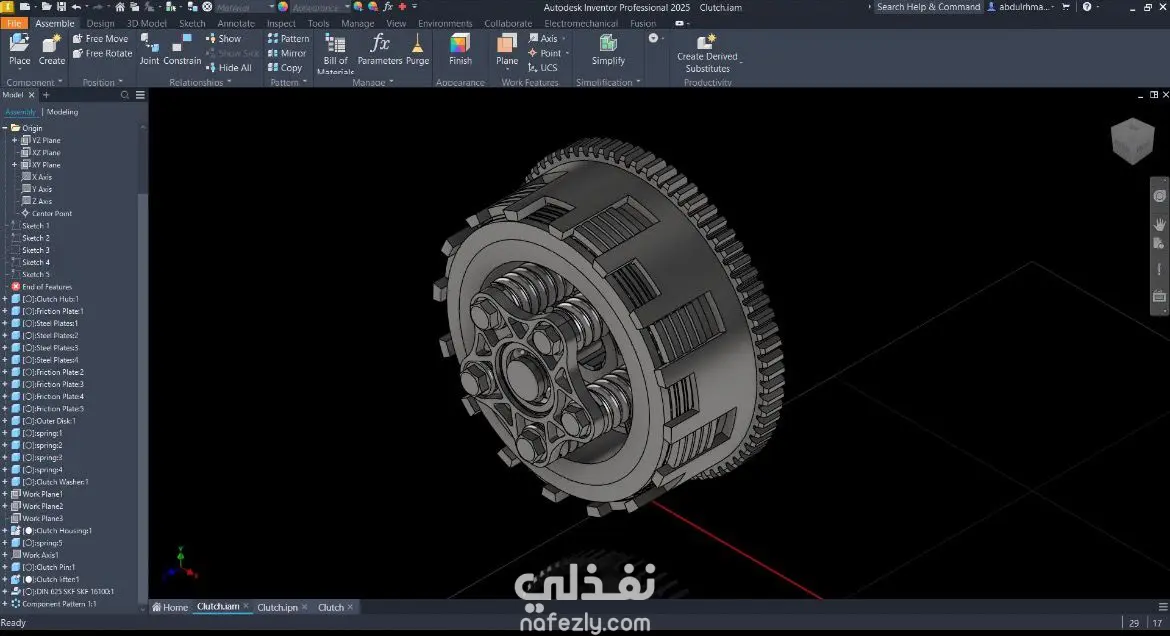Switch to the Clutch.ipn document tab
This screenshot has width=1170, height=636.
[278, 607]
